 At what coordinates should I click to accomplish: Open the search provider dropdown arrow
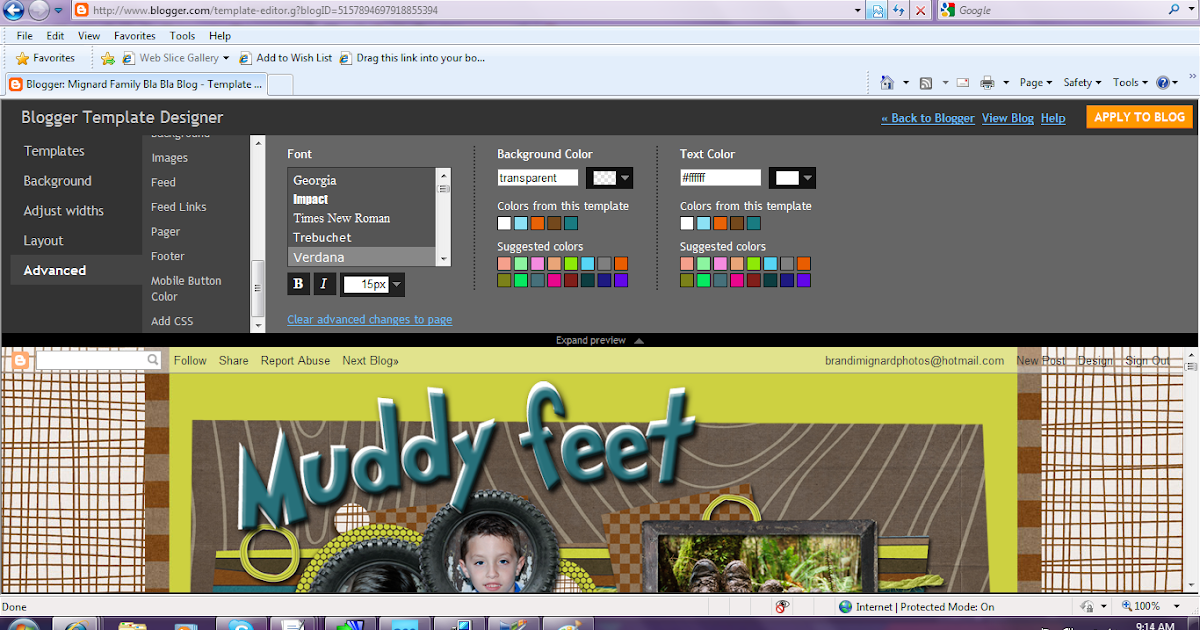tap(1191, 10)
